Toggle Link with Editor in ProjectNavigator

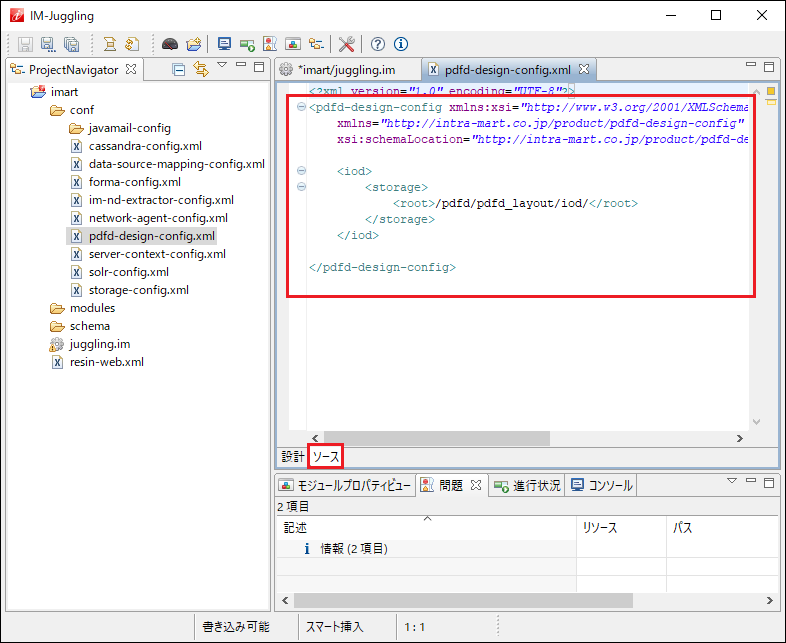point(200,70)
